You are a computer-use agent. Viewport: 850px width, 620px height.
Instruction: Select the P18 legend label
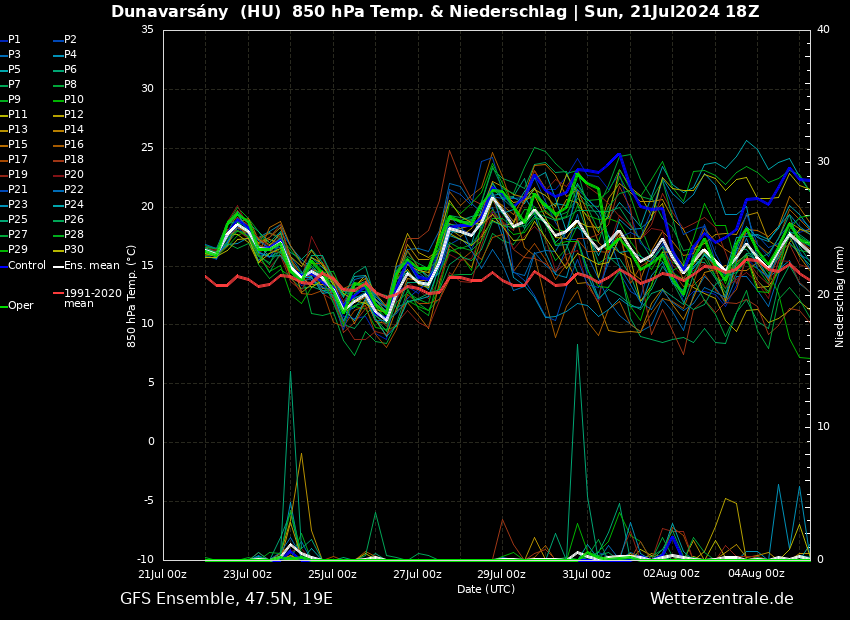(73, 160)
